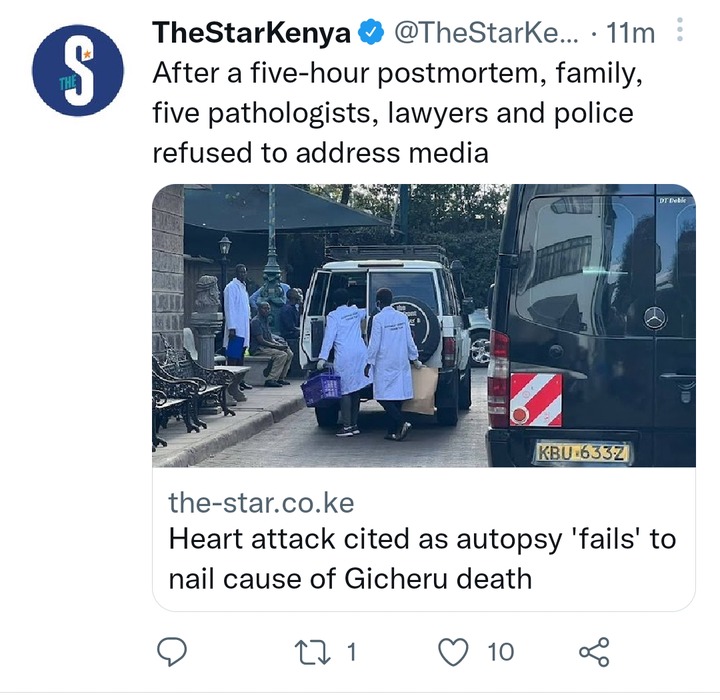Like the tweet with heart icon
Viewport: 720px width, 700px height.
[x=454, y=652]
